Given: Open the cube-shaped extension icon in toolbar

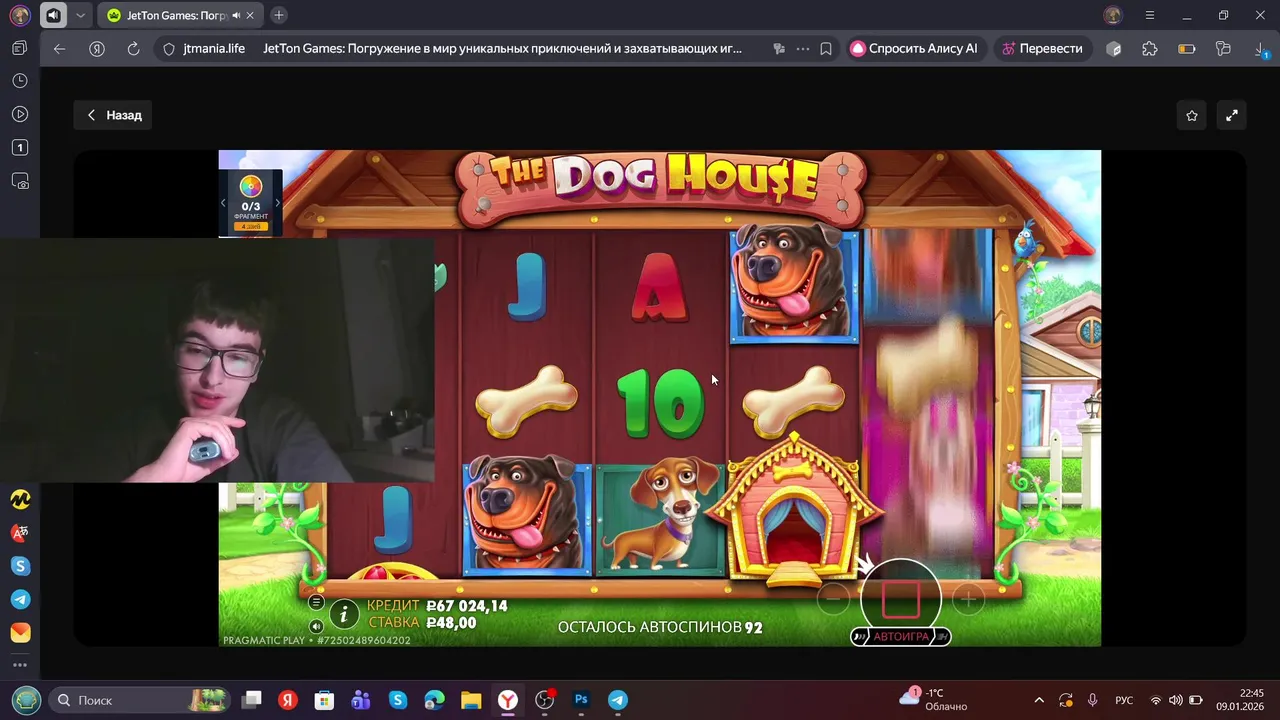Looking at the screenshot, I should point(1114,48).
